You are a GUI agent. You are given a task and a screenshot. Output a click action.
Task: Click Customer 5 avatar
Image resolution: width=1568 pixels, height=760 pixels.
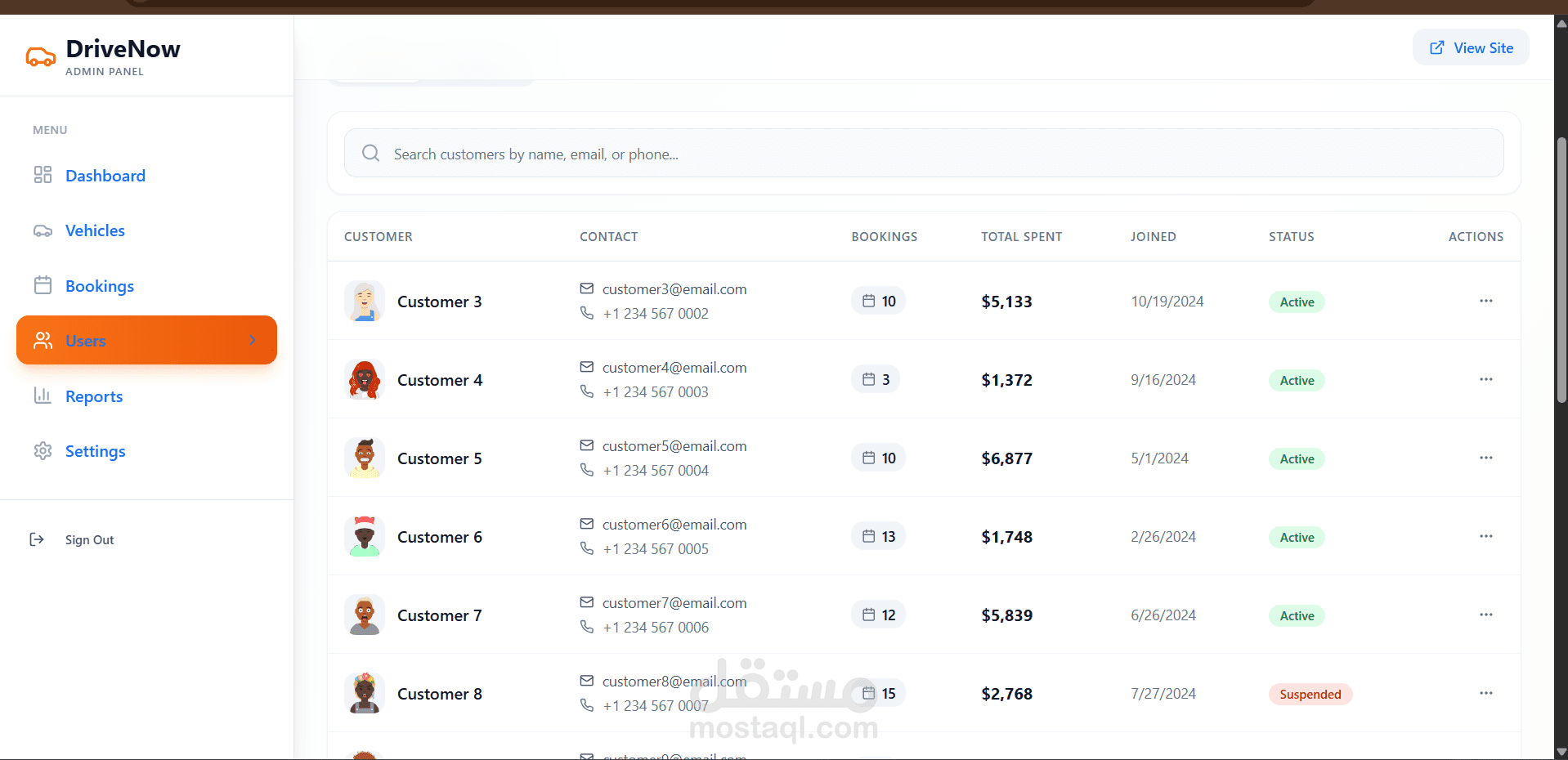tap(365, 458)
